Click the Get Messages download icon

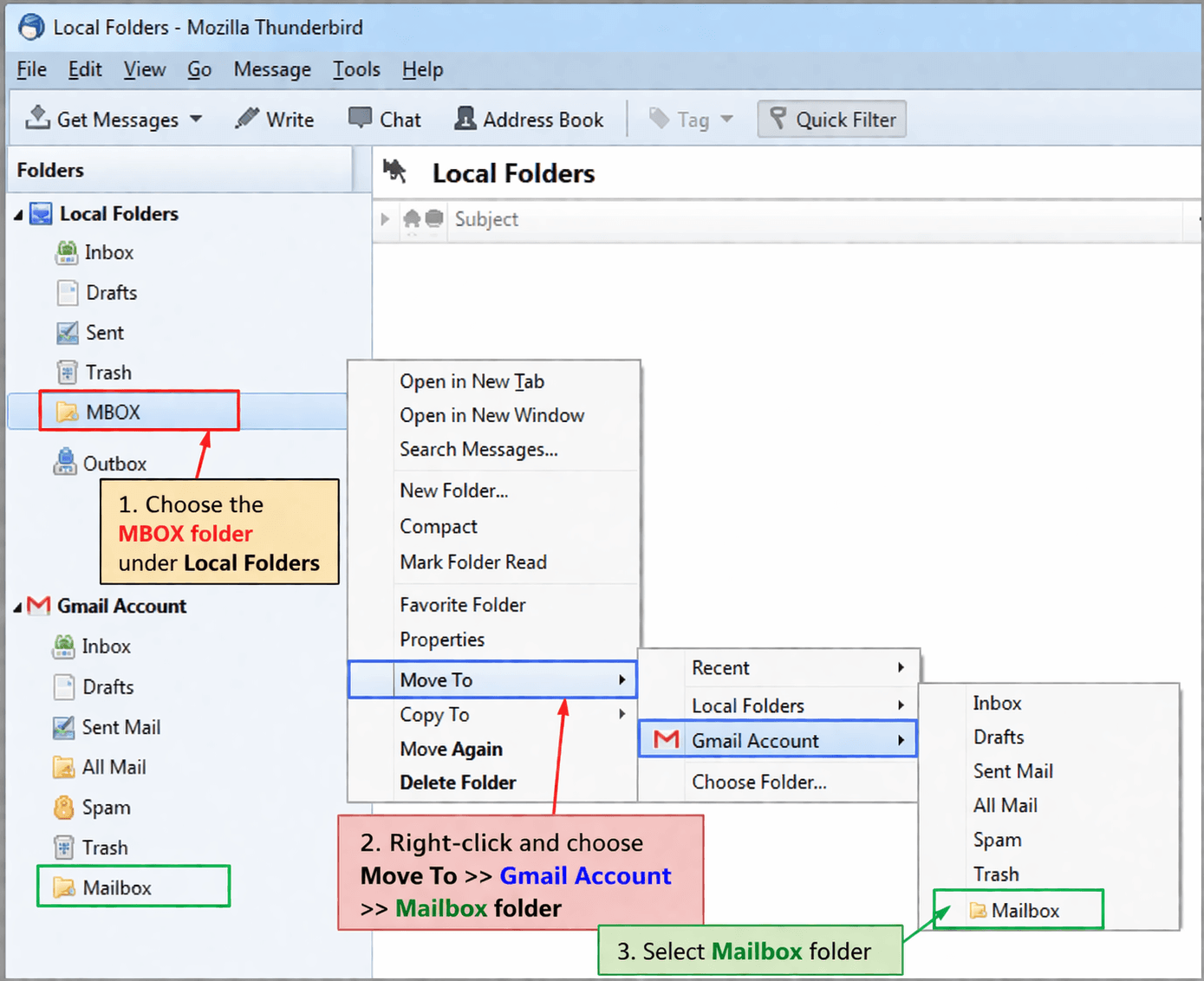(37, 118)
